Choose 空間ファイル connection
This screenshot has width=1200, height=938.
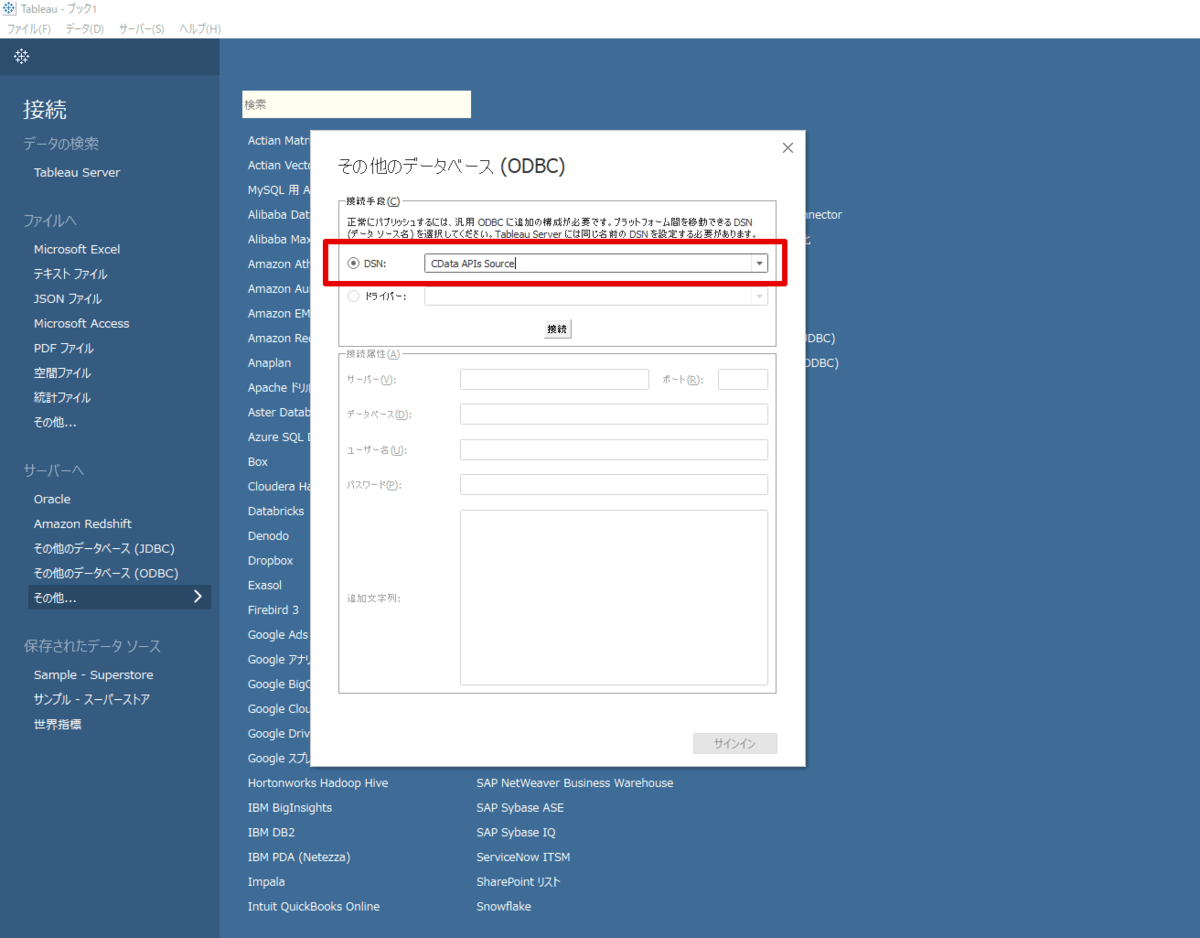62,373
